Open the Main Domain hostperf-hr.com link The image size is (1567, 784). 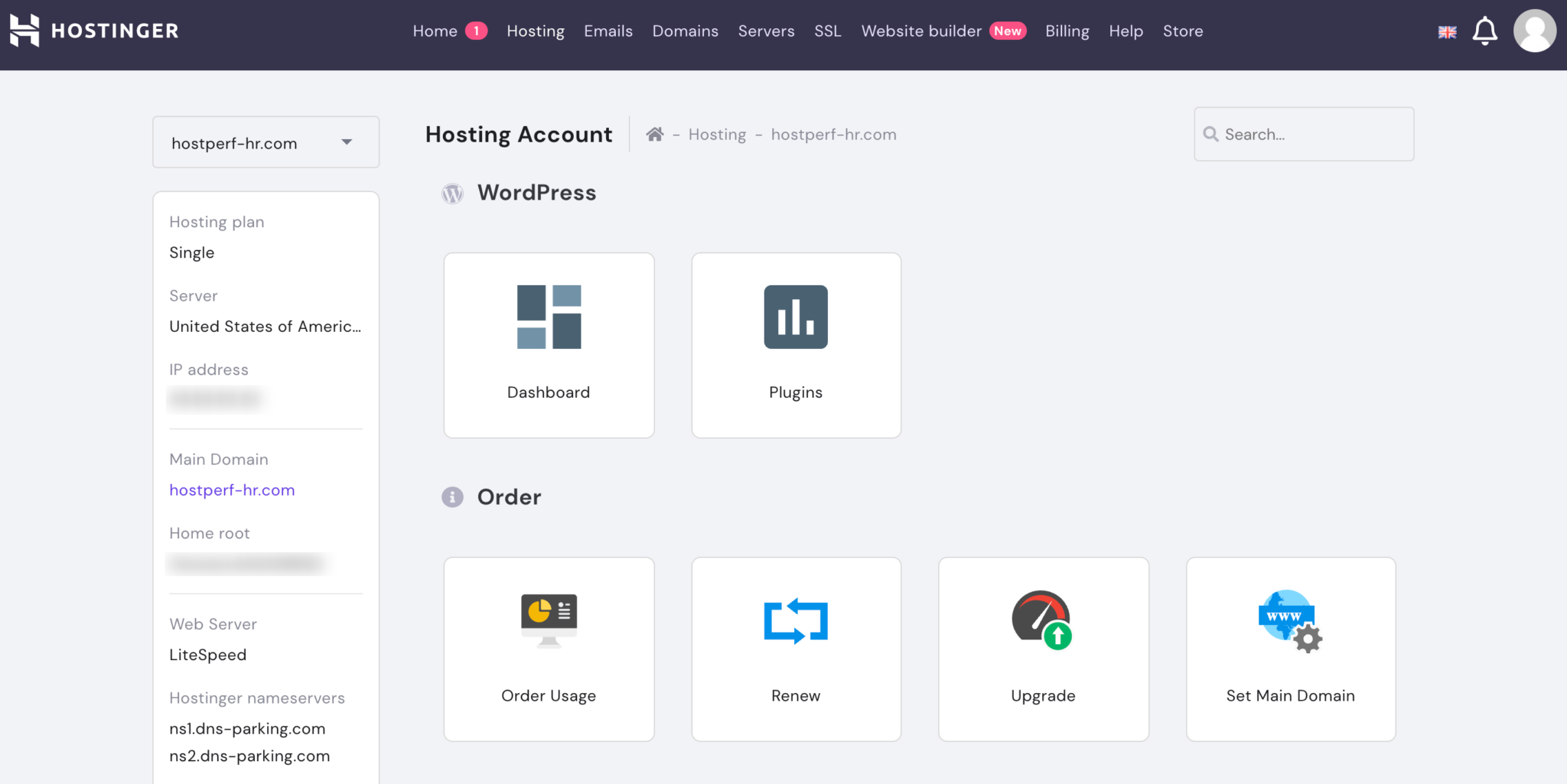[232, 490]
